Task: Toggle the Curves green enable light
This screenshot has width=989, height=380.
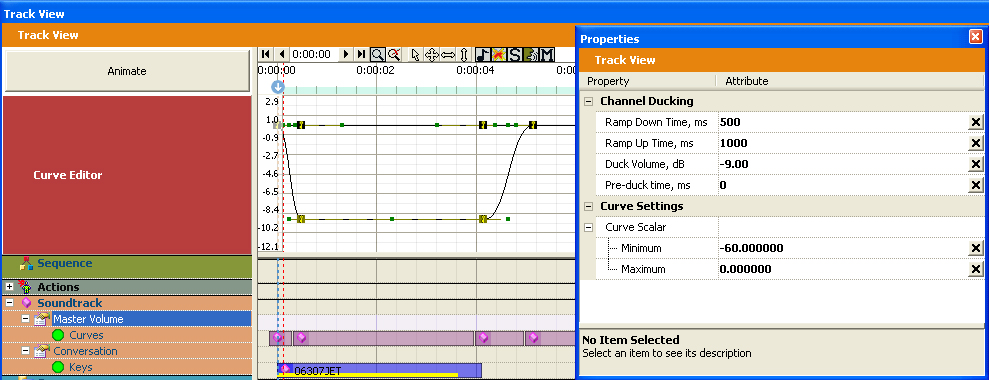Action: 58,335
